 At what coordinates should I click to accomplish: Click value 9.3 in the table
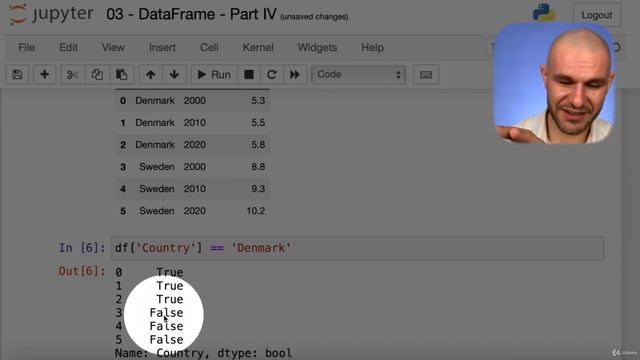(x=258, y=189)
